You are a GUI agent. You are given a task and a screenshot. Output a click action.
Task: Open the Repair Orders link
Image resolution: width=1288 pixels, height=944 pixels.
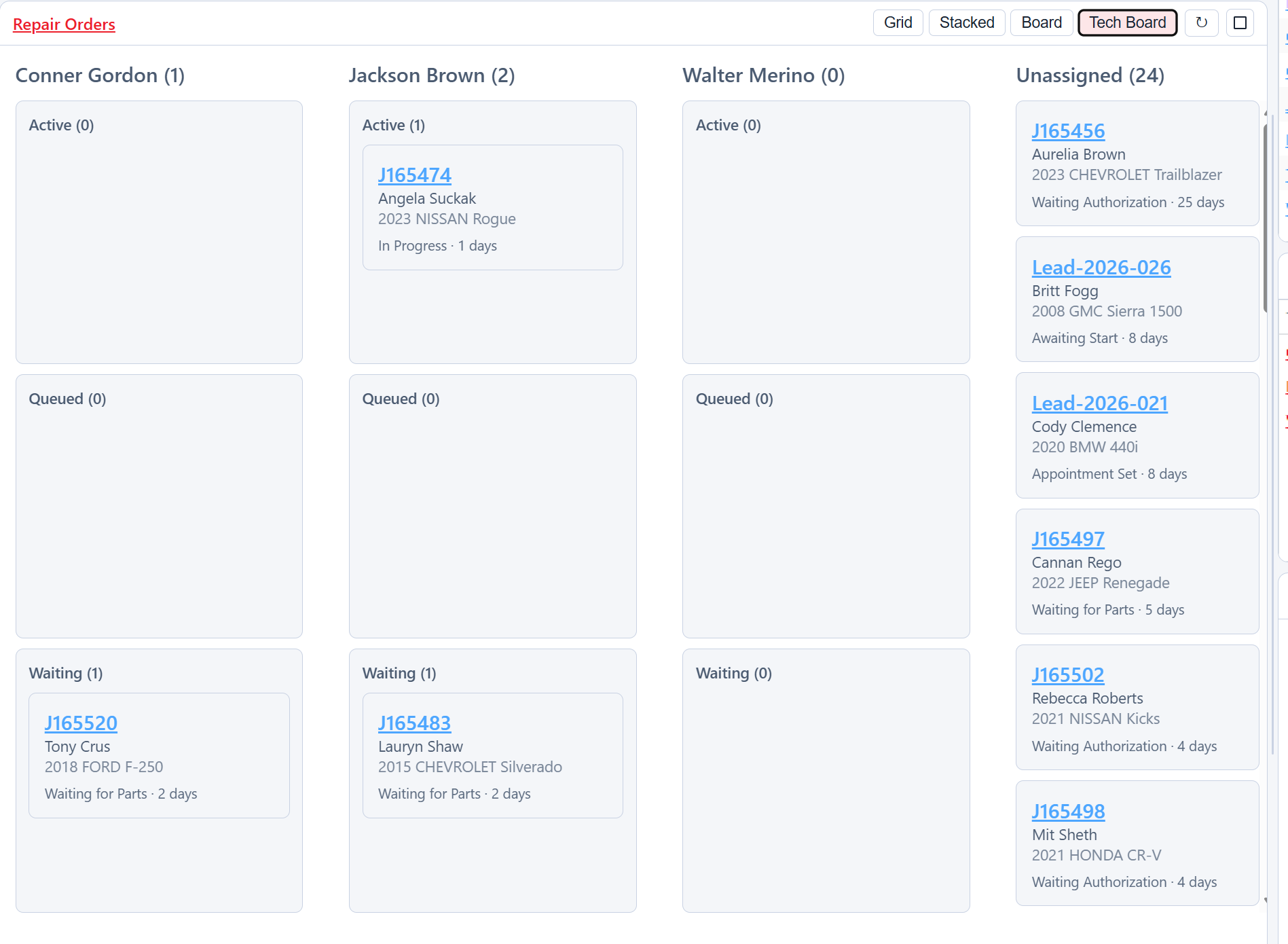[x=64, y=24]
